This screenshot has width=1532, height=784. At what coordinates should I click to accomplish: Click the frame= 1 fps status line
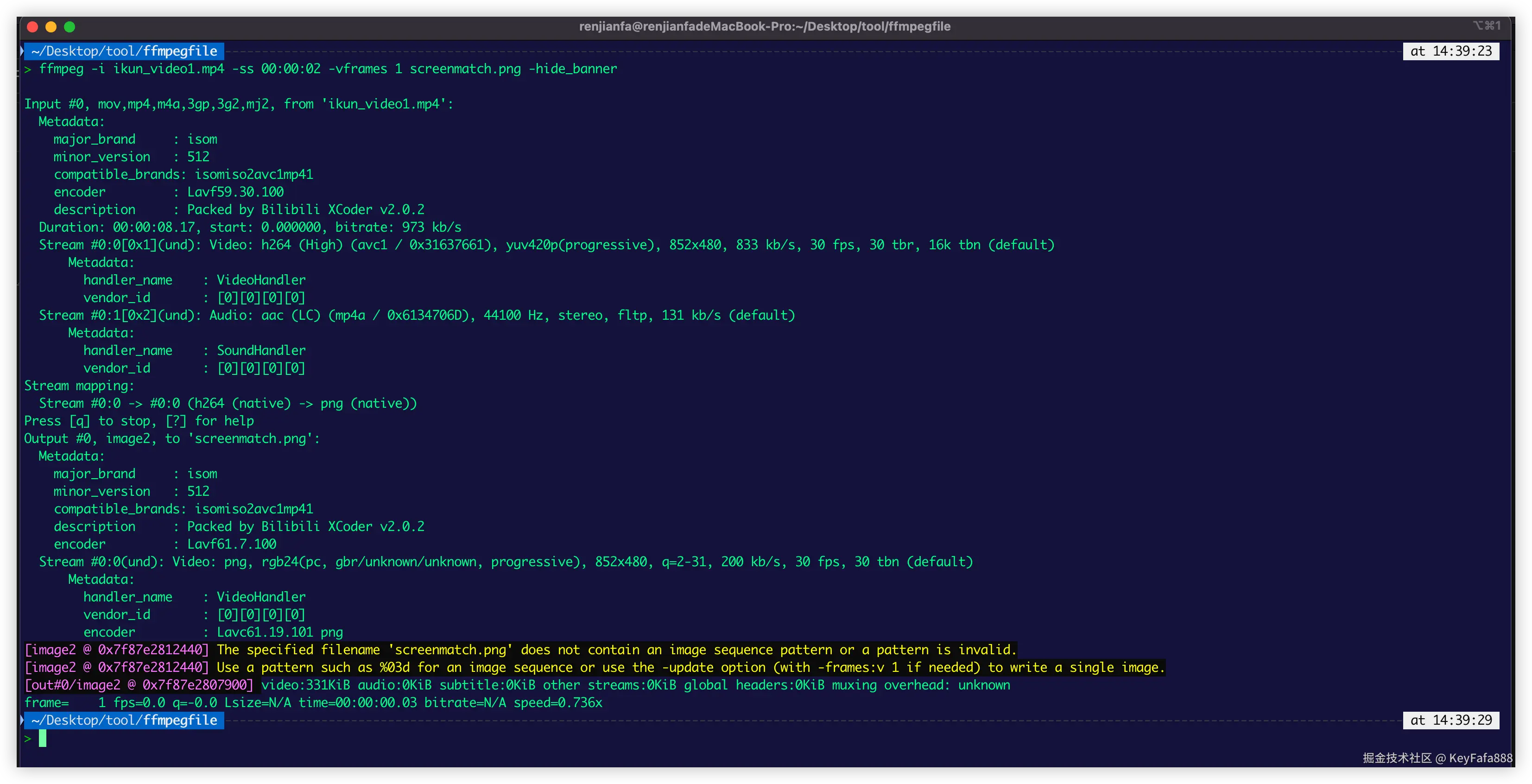313,702
